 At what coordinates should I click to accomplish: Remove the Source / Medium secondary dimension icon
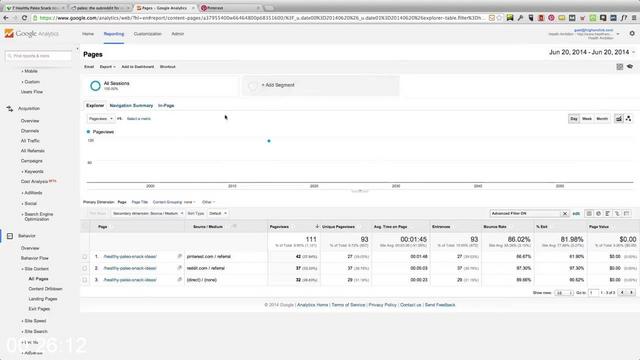tap(234, 226)
